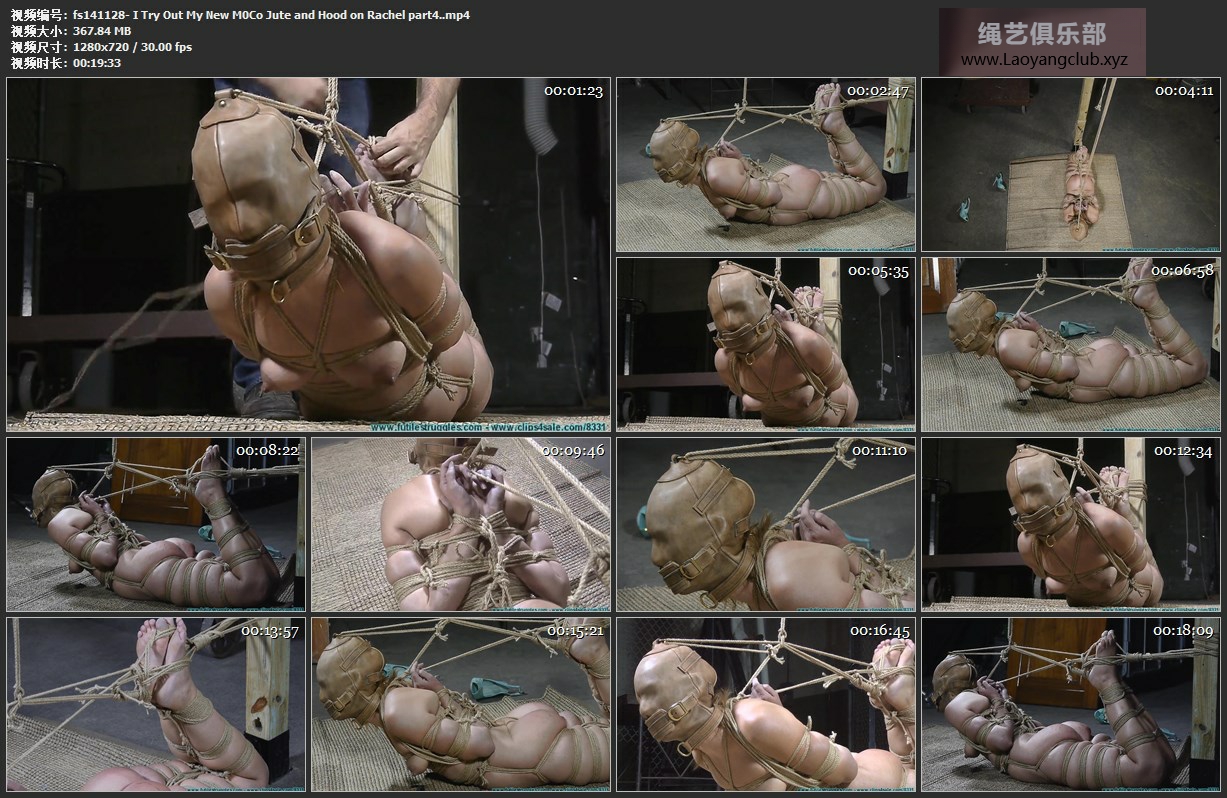Viewport: 1227px width, 798px height.
Task: Select the thumbnail at 00:15:21
Action: click(460, 704)
